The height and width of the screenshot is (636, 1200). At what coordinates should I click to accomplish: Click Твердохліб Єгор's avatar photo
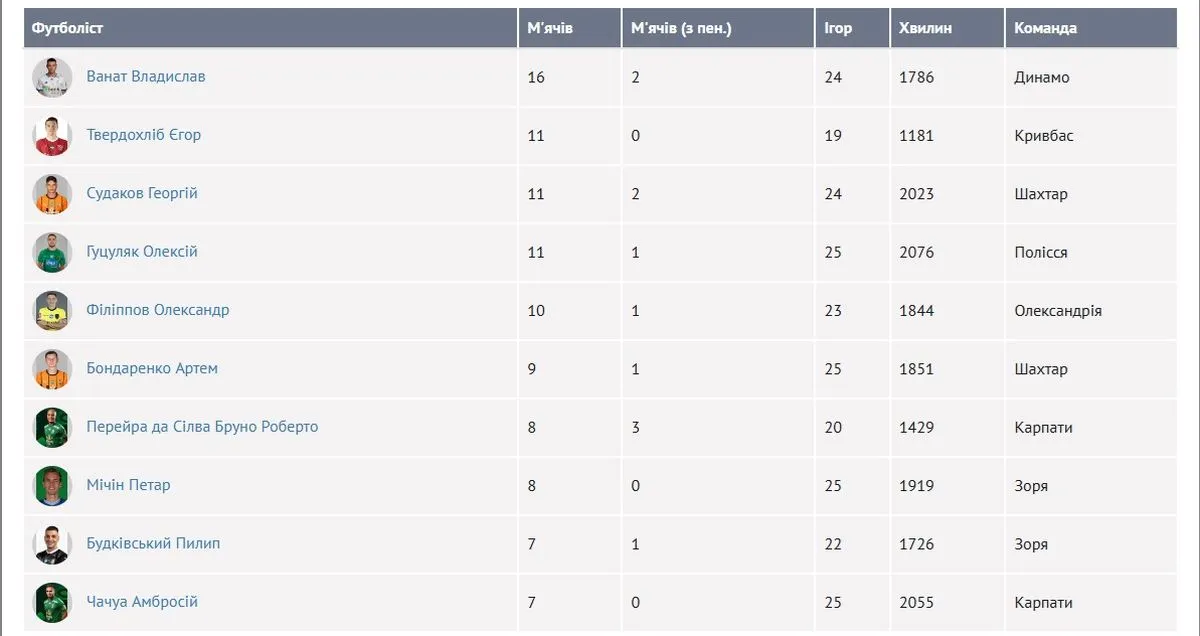52,136
